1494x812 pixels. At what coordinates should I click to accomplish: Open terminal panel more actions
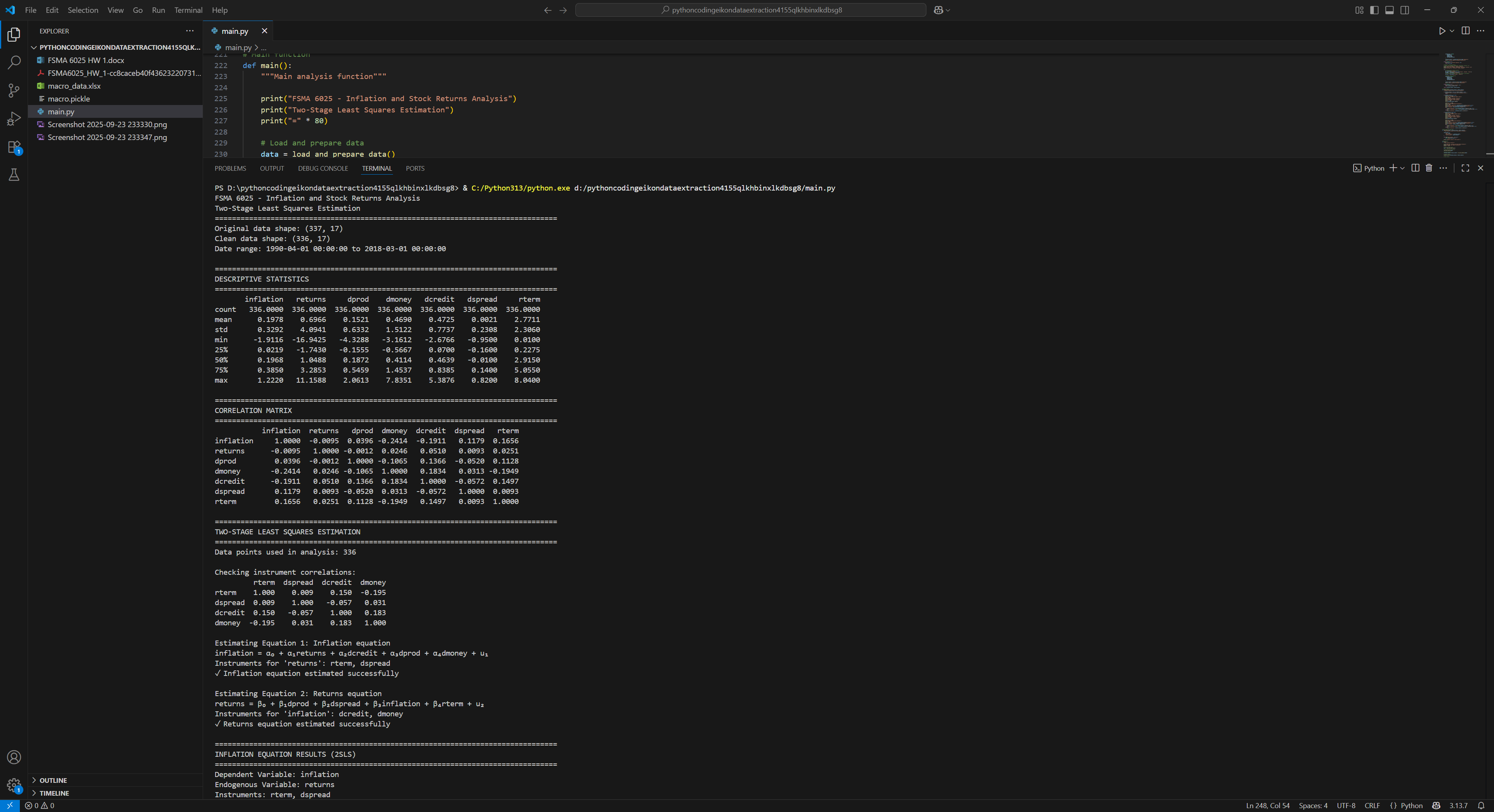click(1443, 168)
